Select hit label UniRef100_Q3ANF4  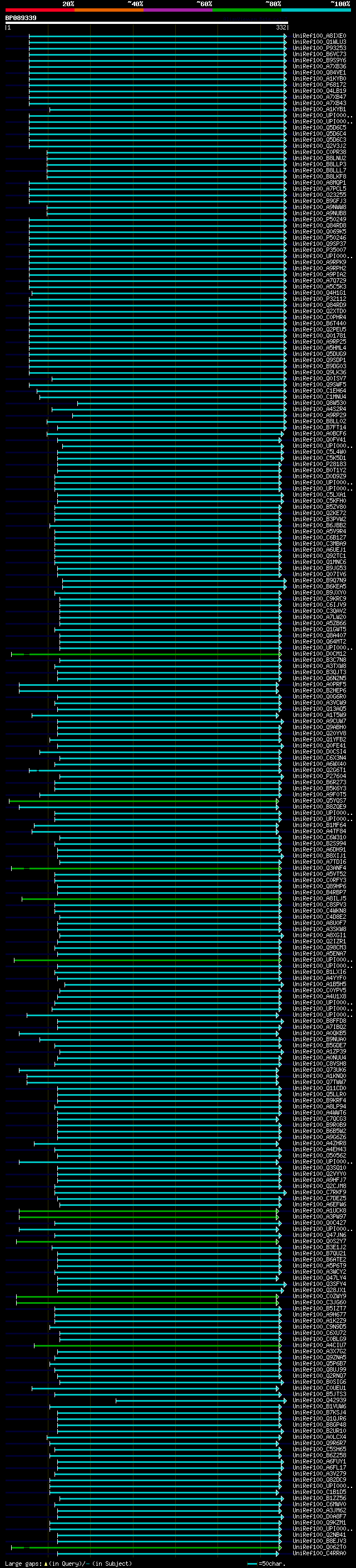pyautogui.click(x=319, y=868)
